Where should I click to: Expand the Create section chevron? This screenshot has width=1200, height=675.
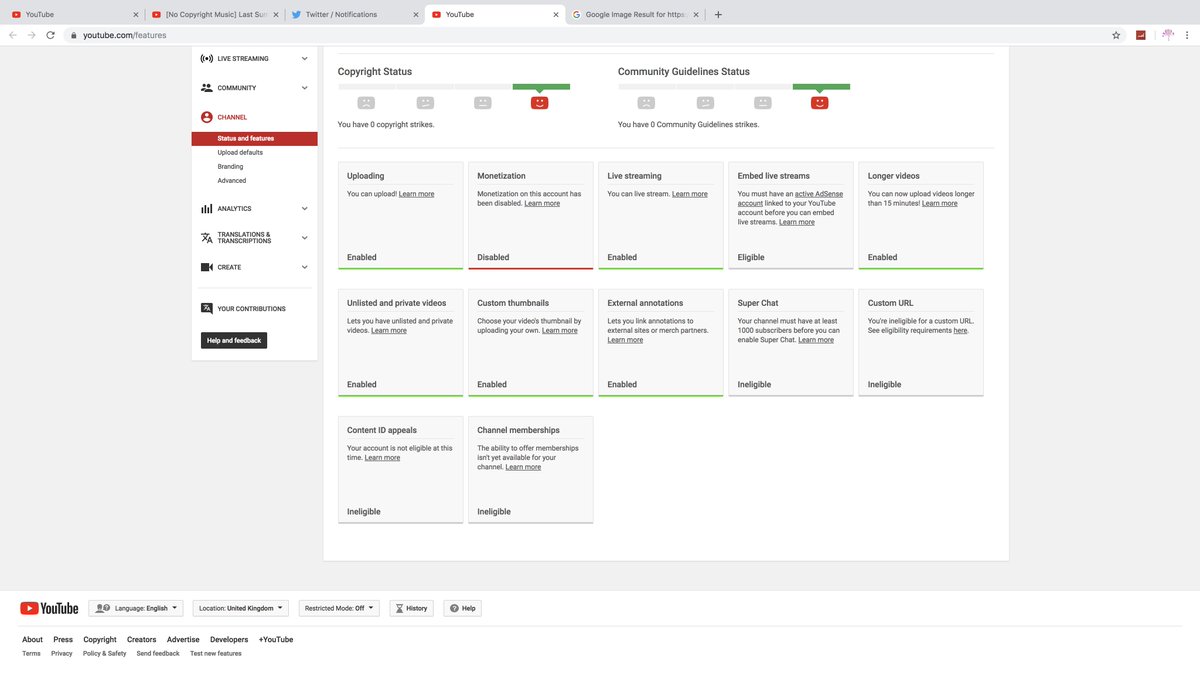(x=305, y=267)
